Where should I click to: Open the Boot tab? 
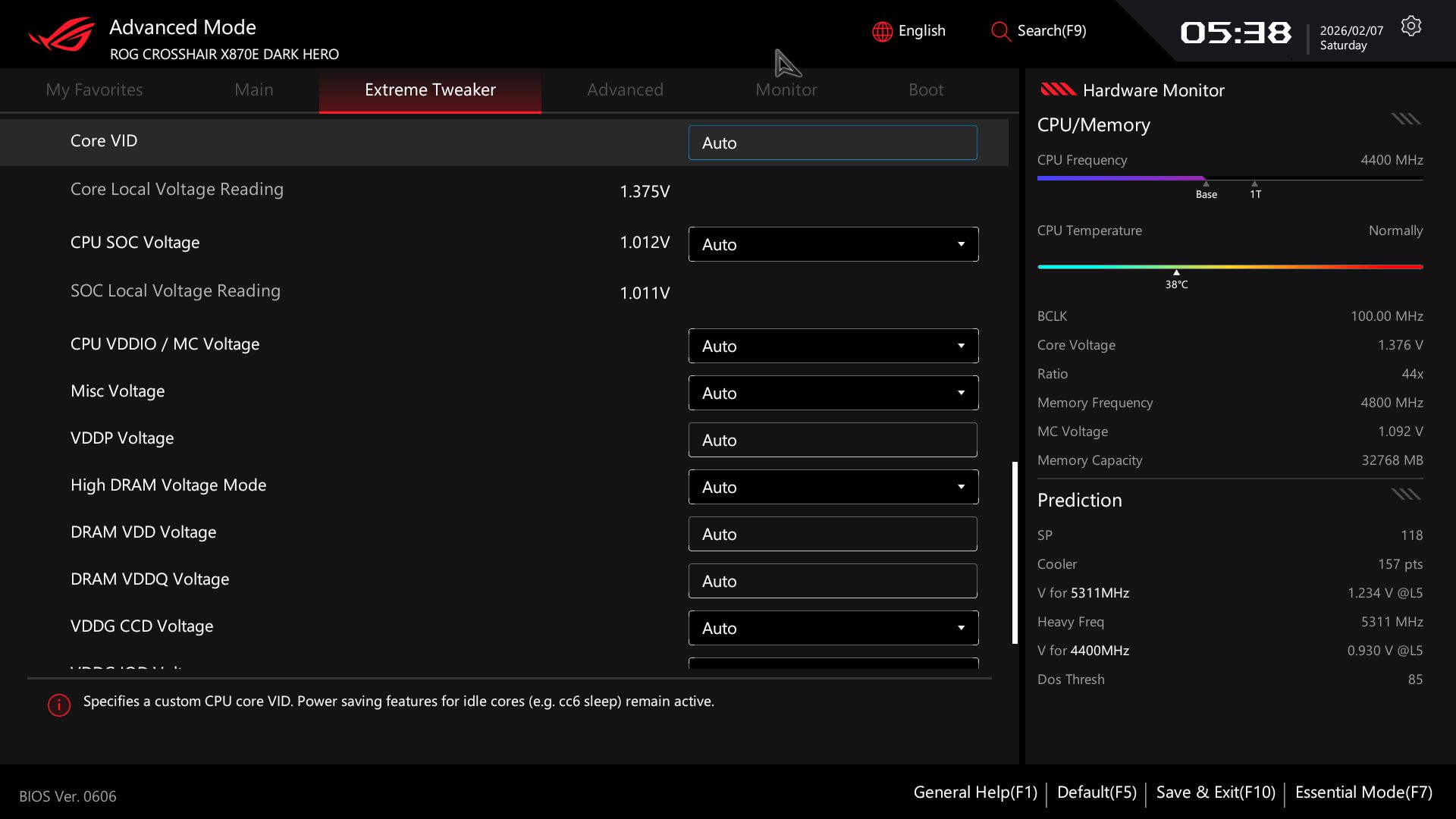925,89
